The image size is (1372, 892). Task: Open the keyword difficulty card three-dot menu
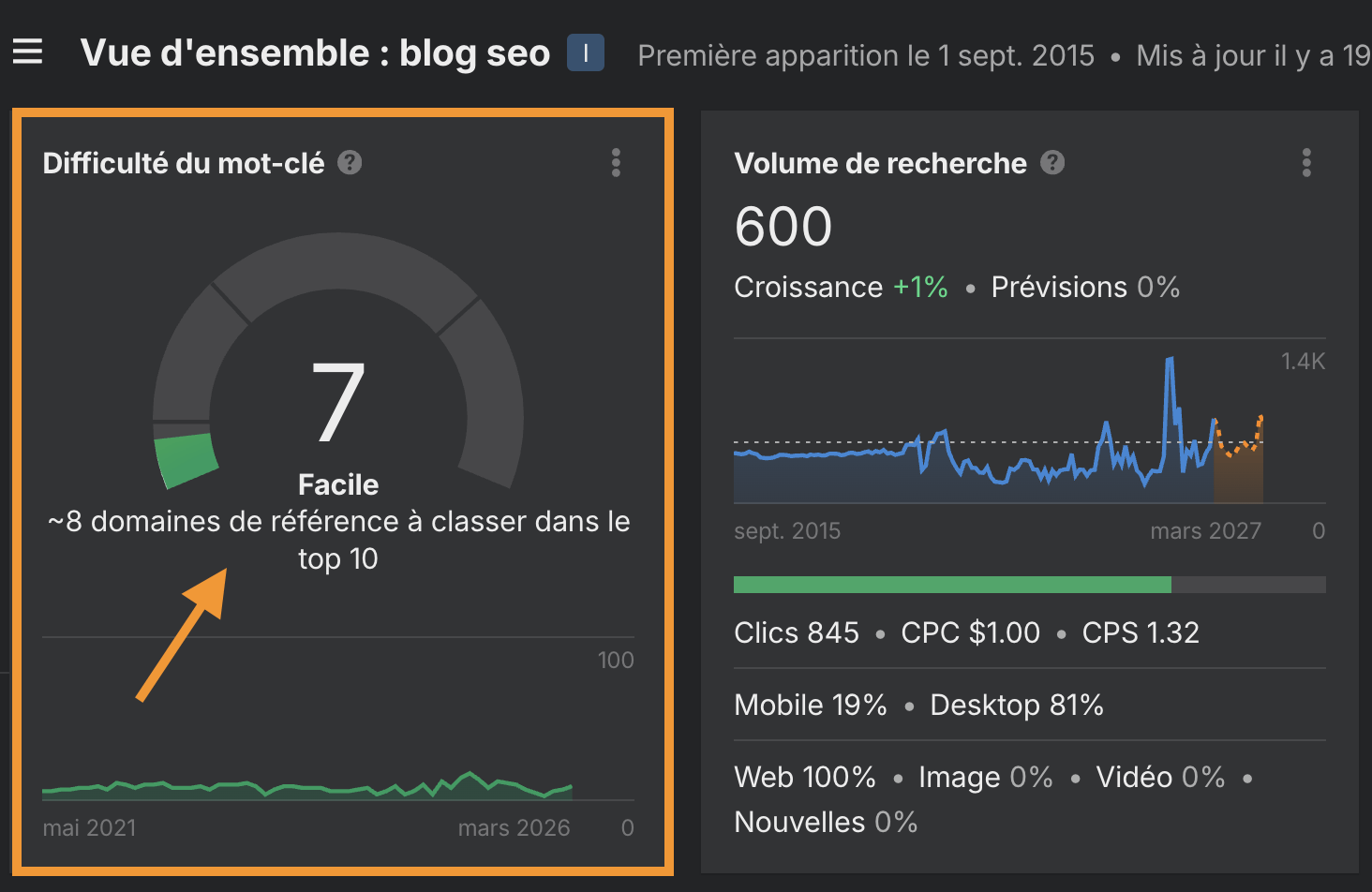point(617,163)
